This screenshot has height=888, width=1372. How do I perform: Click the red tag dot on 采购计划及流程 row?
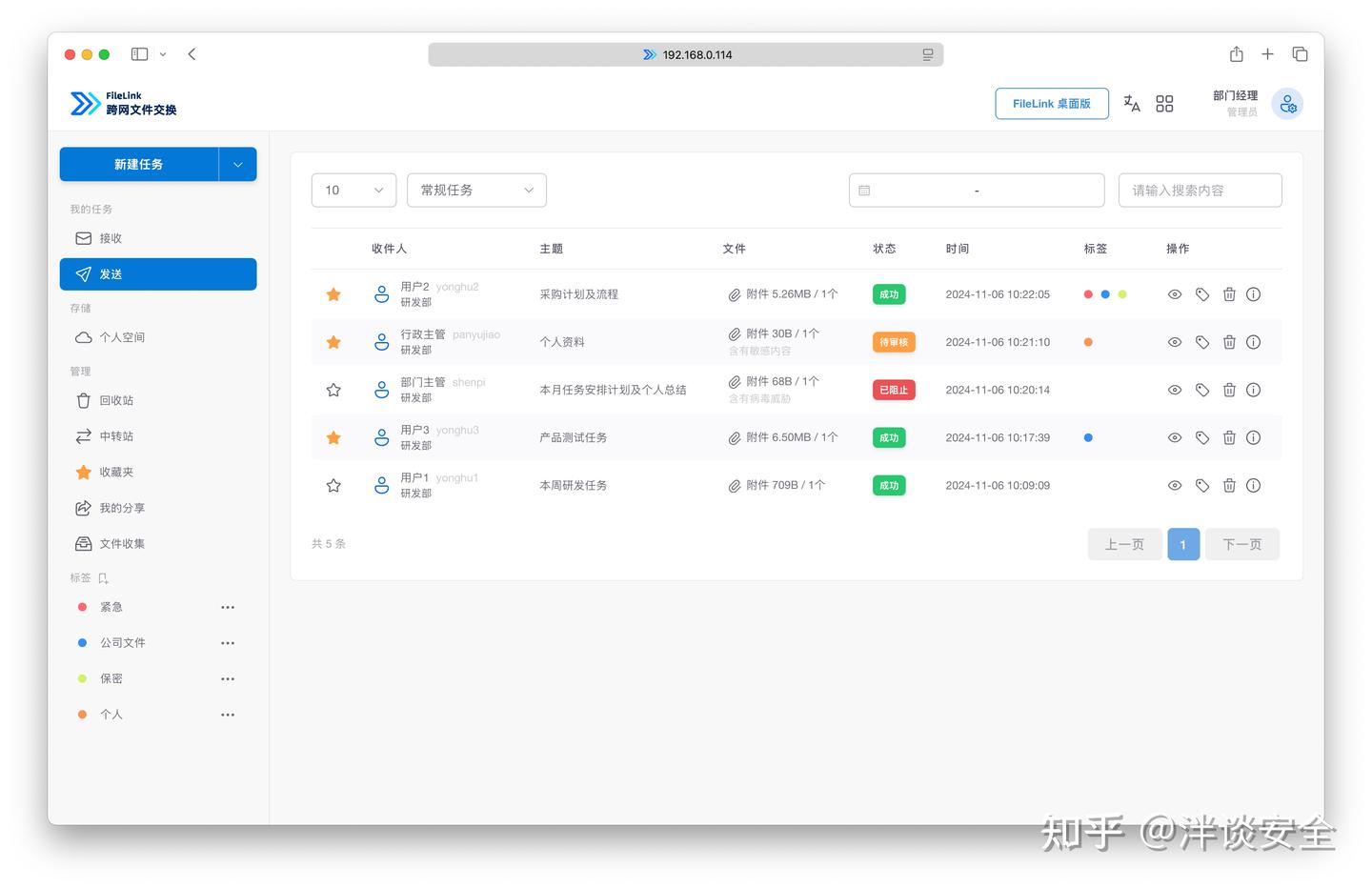1088,294
